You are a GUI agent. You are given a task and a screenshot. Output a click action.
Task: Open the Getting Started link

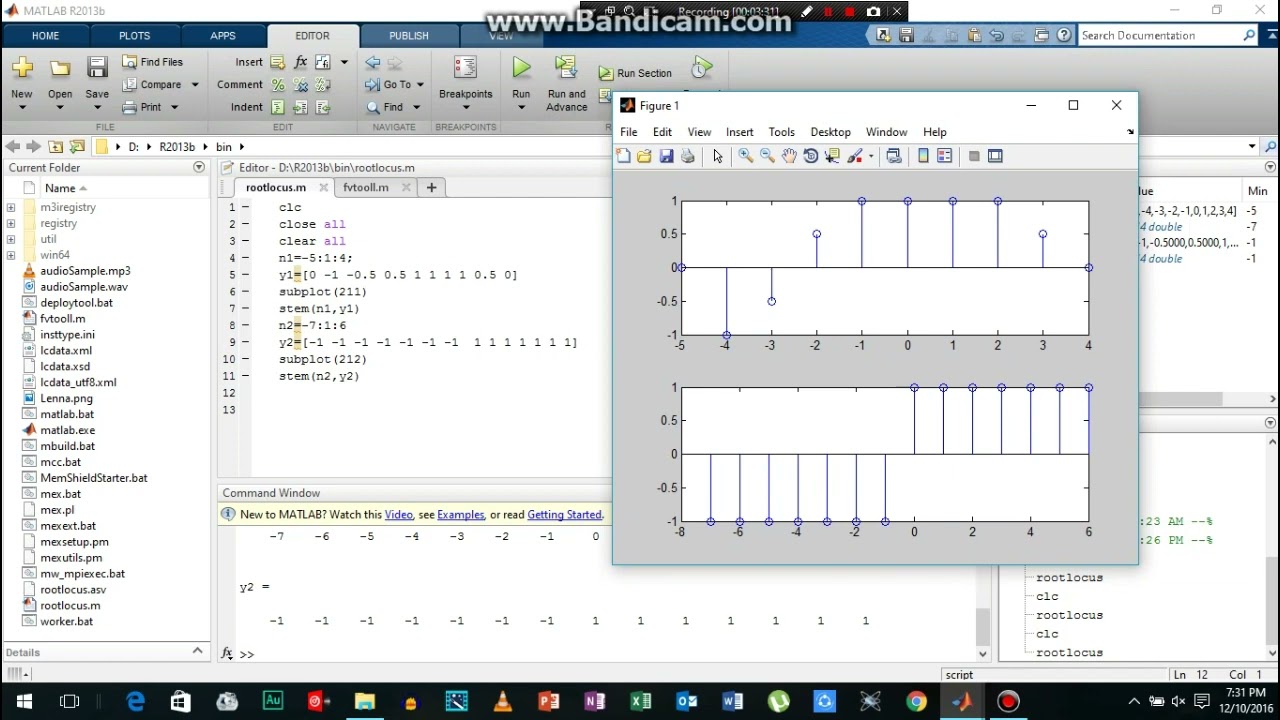(x=564, y=514)
